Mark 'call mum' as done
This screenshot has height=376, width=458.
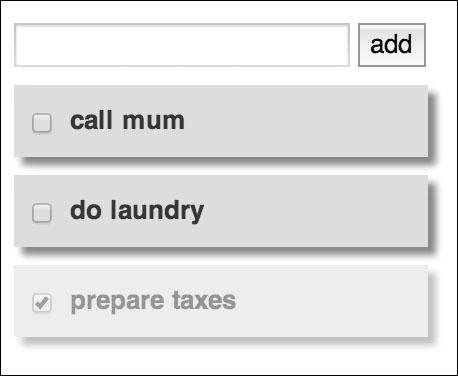(x=42, y=123)
